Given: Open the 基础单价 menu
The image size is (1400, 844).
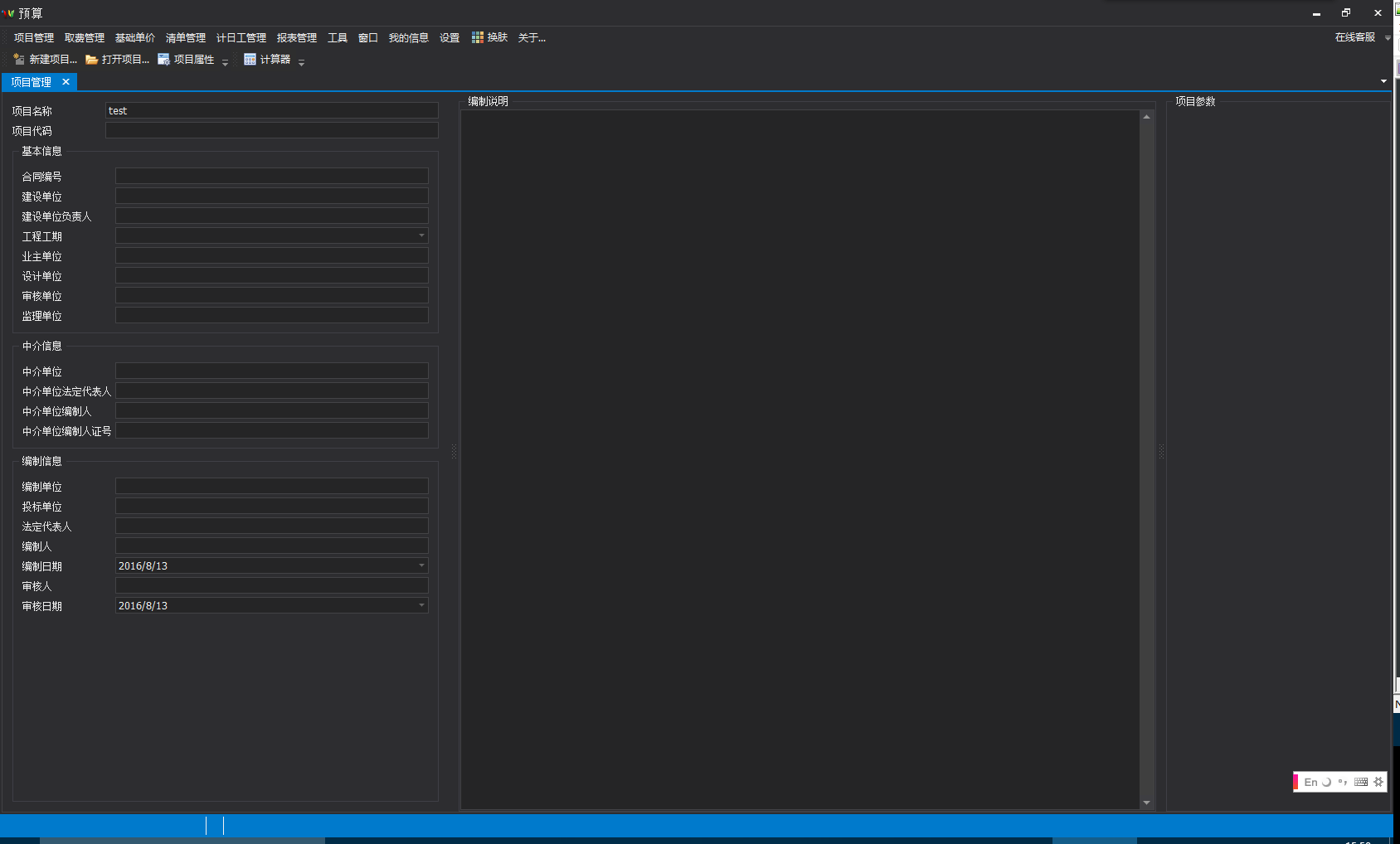Looking at the screenshot, I should 135,37.
